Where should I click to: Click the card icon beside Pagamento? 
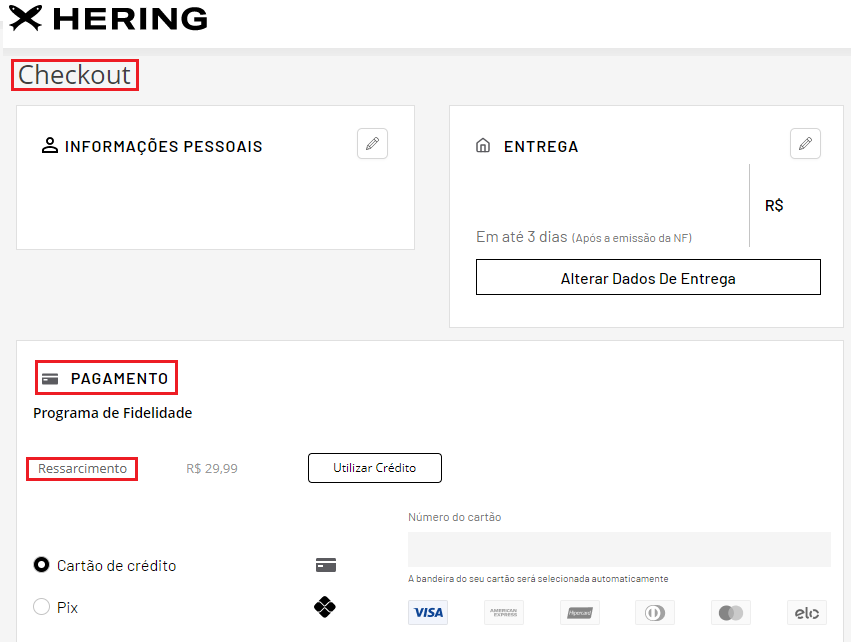(x=50, y=379)
